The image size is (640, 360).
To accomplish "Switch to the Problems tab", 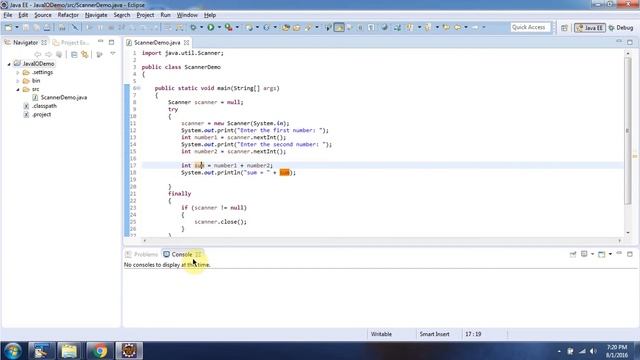I will pos(142,254).
